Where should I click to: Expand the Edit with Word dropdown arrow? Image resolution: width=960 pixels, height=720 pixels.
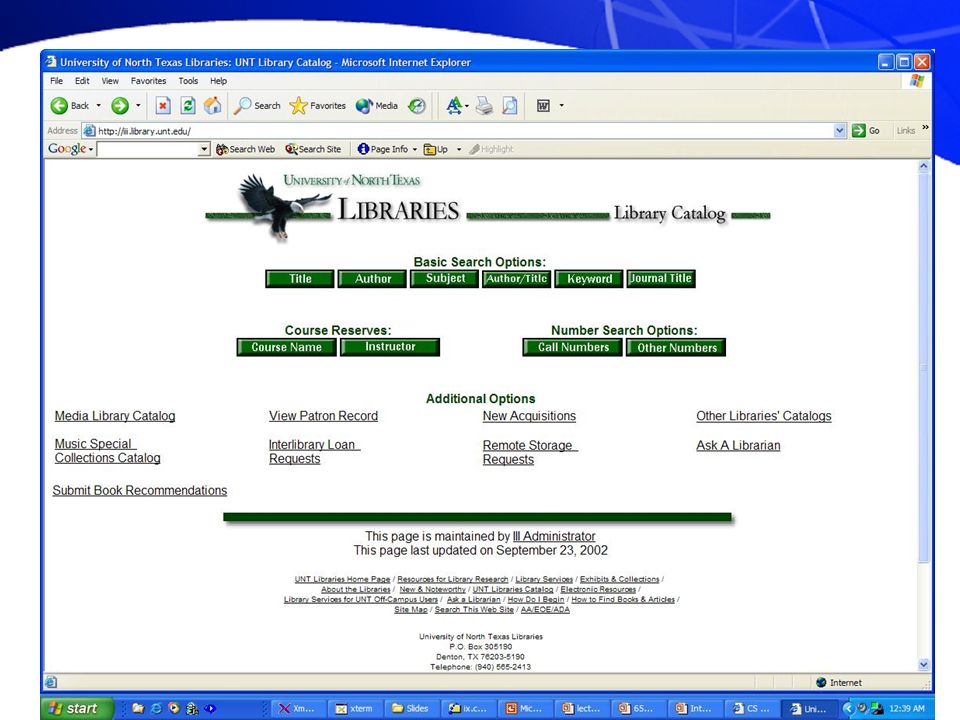pyautogui.click(x=561, y=105)
